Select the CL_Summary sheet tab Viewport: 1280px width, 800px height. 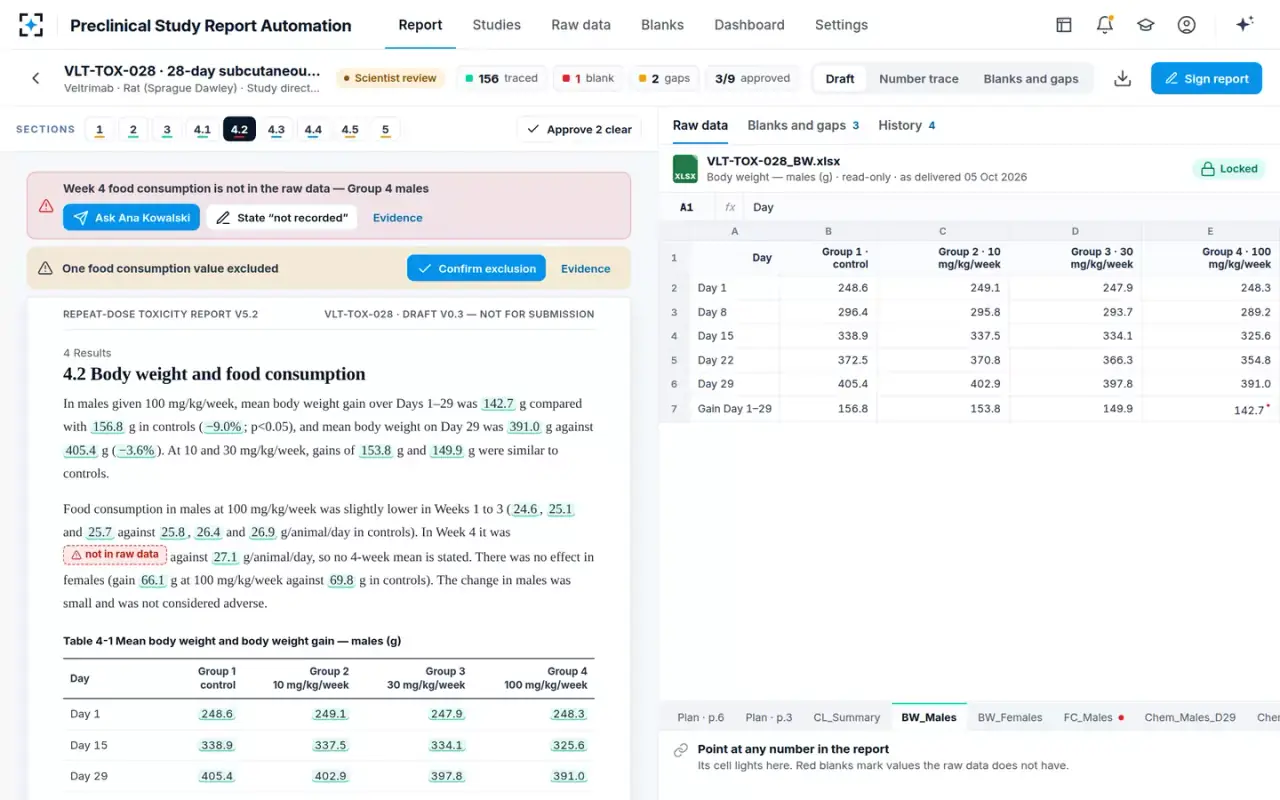[x=847, y=717]
